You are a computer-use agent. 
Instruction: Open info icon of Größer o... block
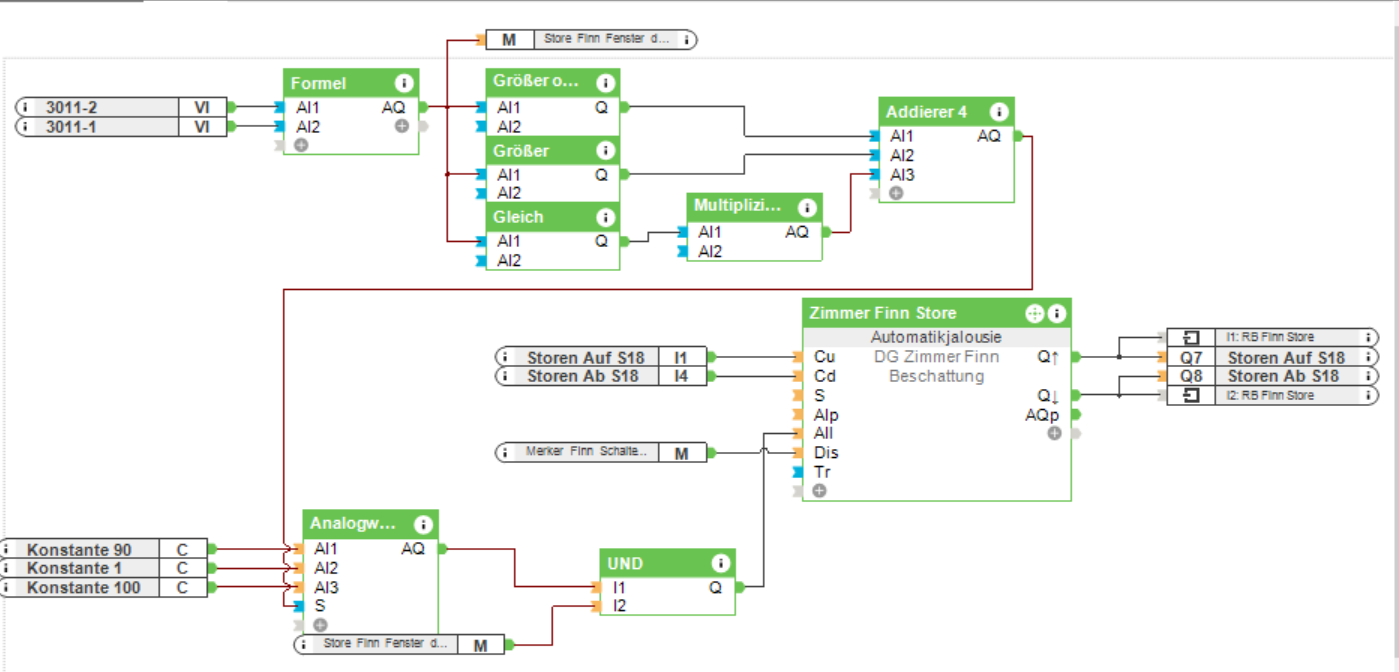click(x=605, y=83)
